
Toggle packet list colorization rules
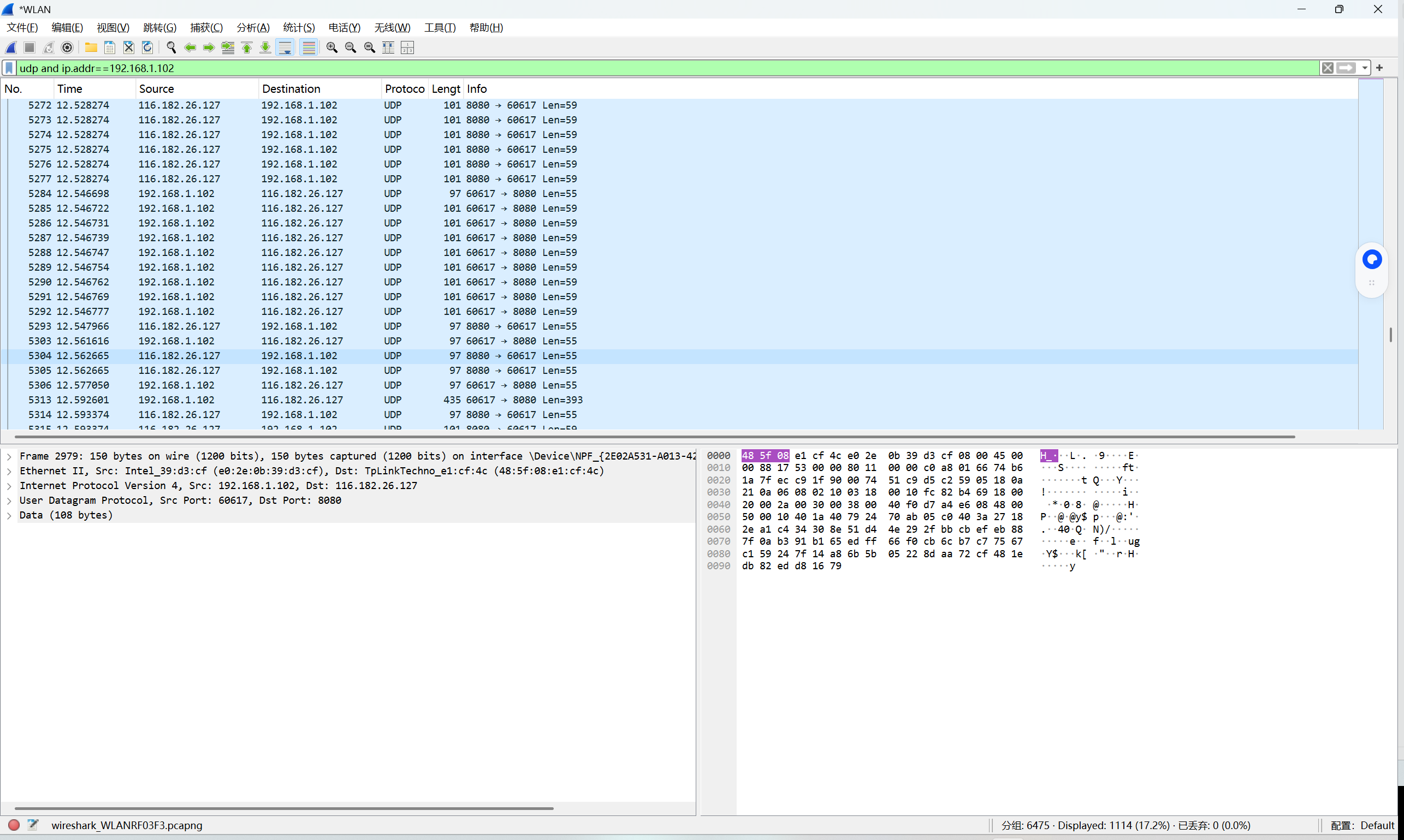pyautogui.click(x=308, y=47)
